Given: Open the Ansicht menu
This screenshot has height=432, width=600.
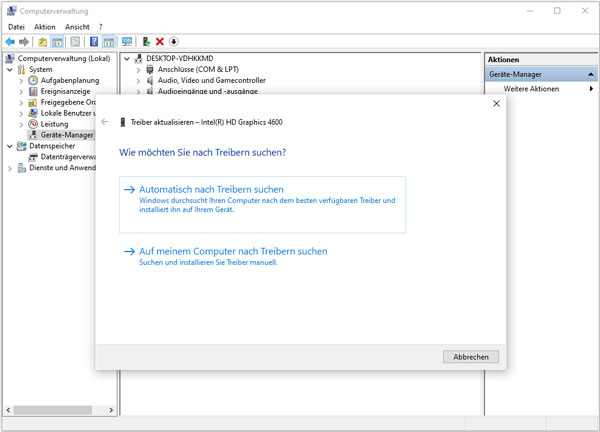Looking at the screenshot, I should tap(77, 27).
